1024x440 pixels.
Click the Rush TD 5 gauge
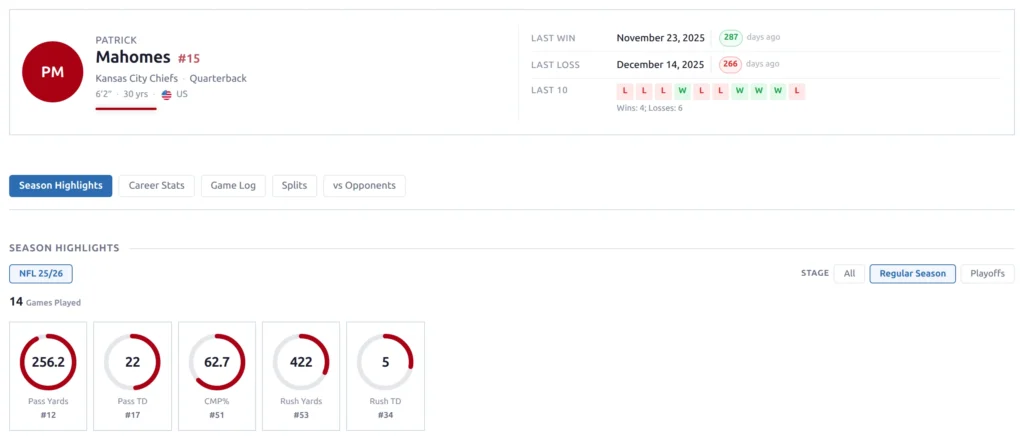(x=385, y=362)
